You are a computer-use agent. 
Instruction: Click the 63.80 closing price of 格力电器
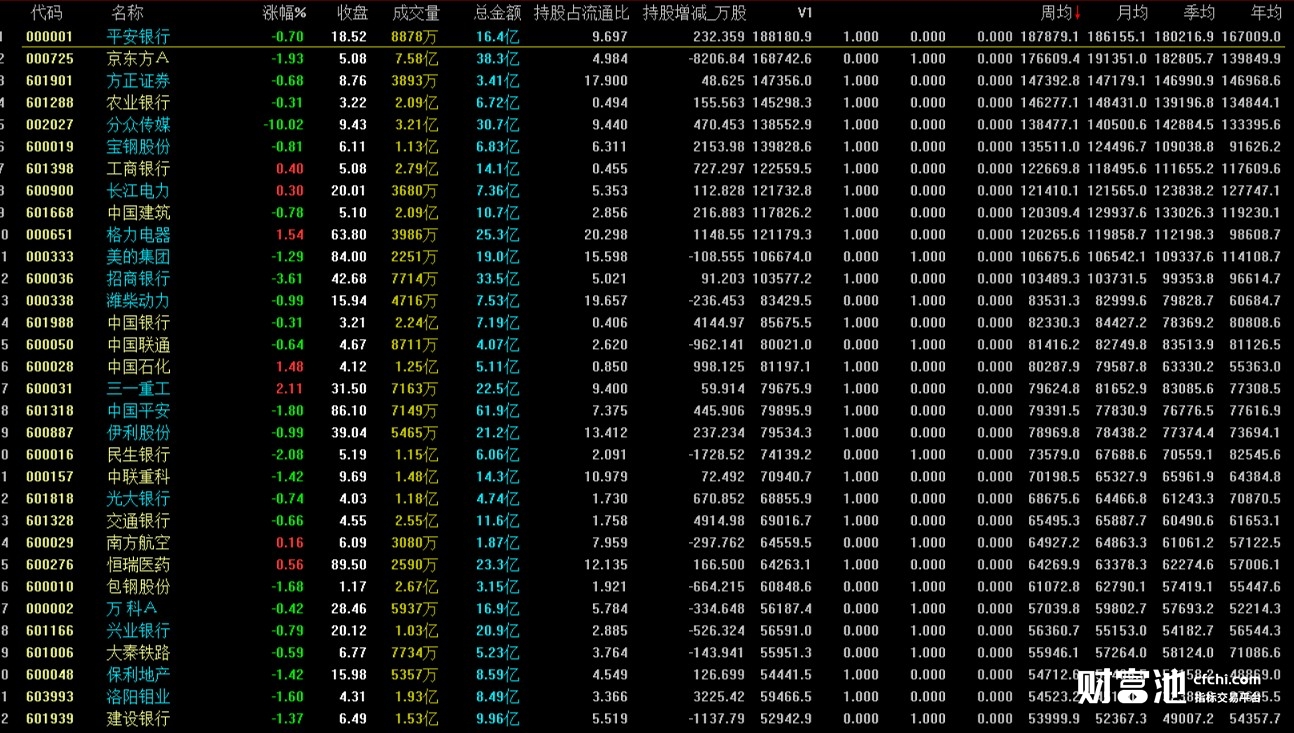coord(349,235)
